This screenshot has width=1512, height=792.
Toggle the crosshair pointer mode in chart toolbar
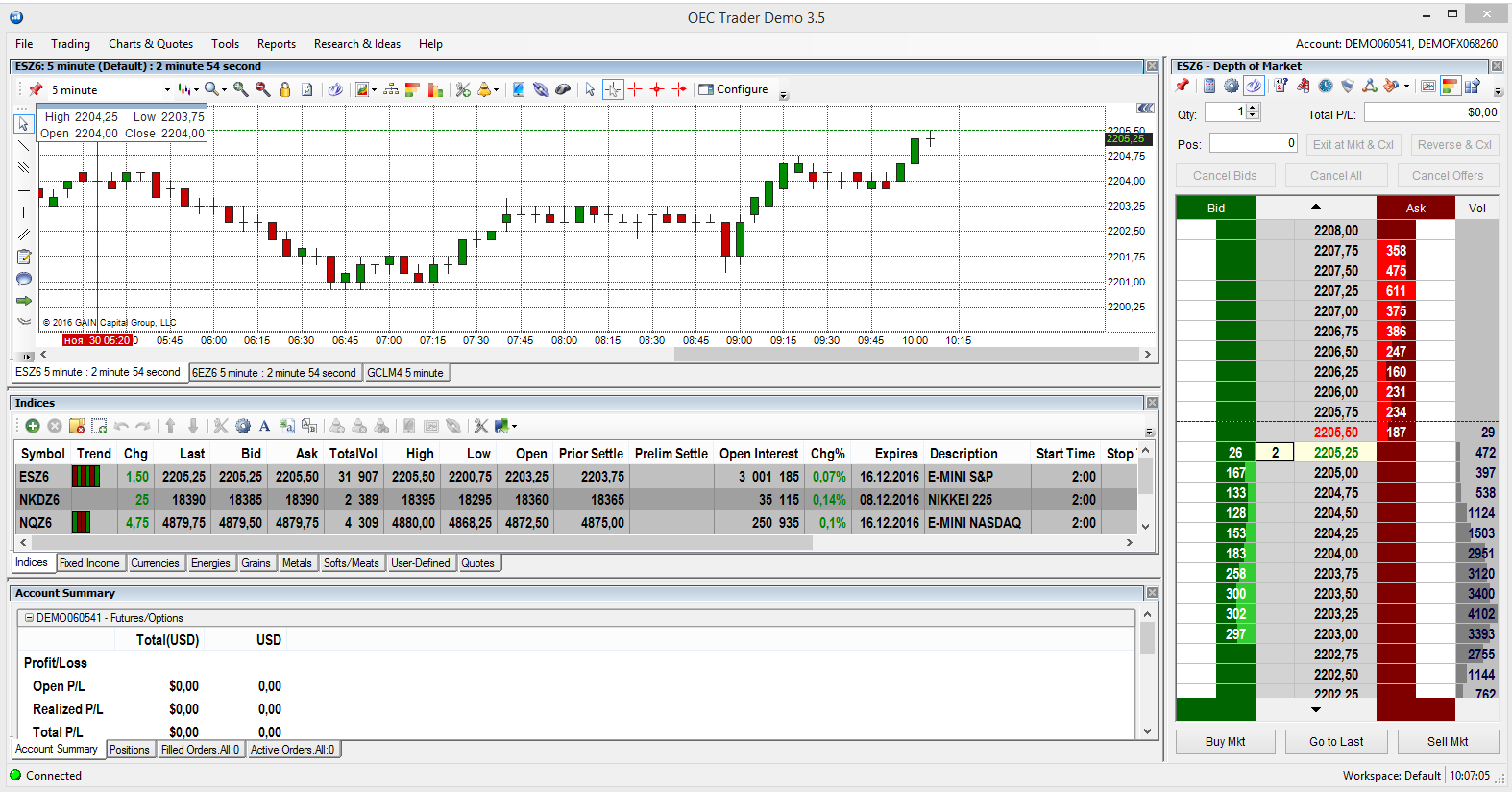coord(613,89)
